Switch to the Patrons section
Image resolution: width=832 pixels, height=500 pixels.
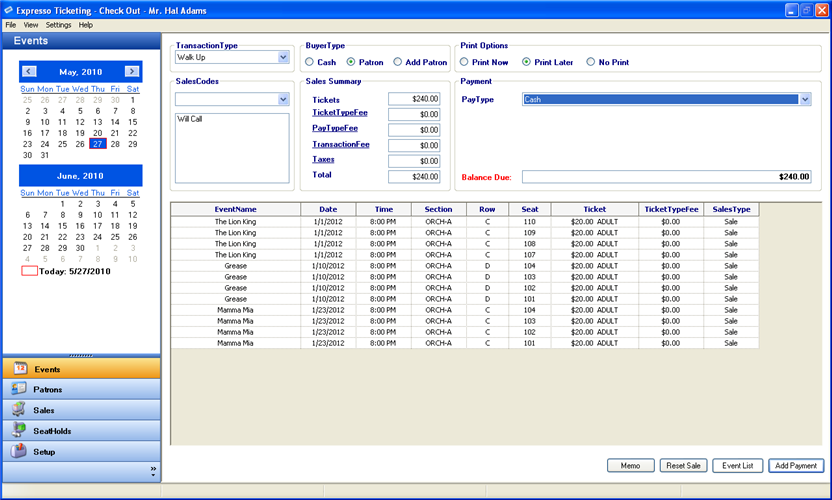coord(82,389)
